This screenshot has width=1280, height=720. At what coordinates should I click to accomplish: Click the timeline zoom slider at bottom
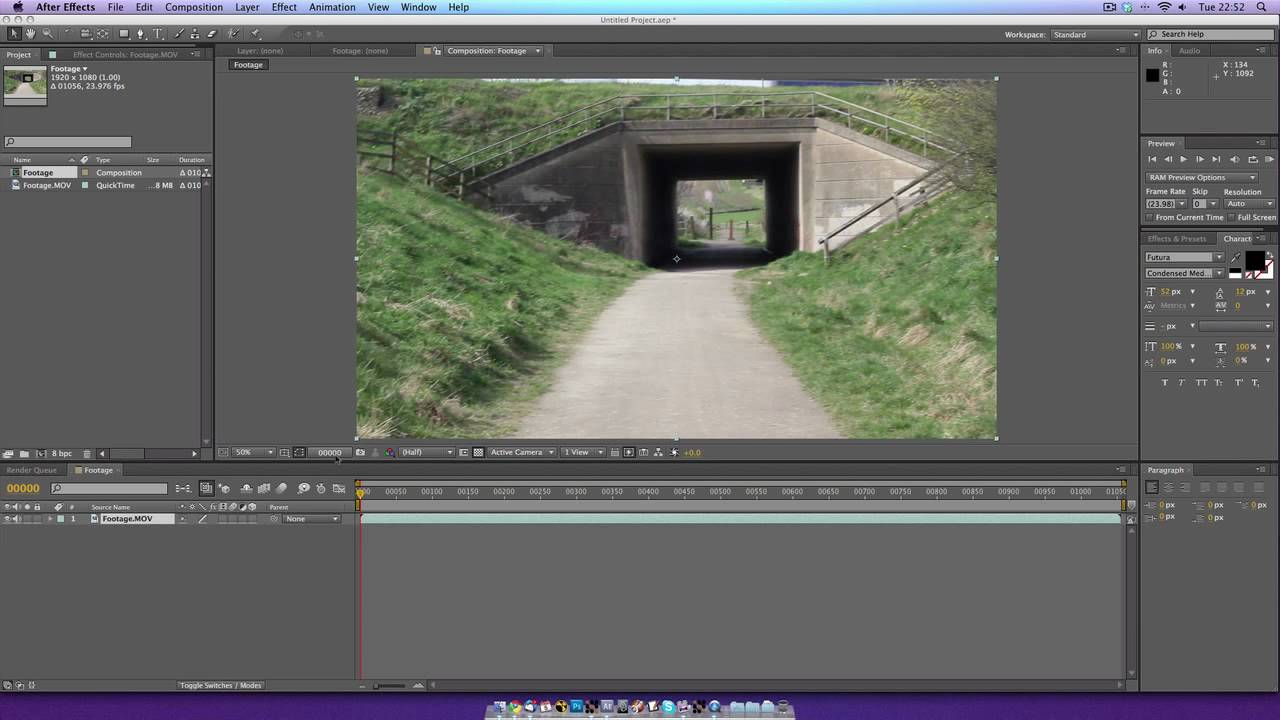390,685
